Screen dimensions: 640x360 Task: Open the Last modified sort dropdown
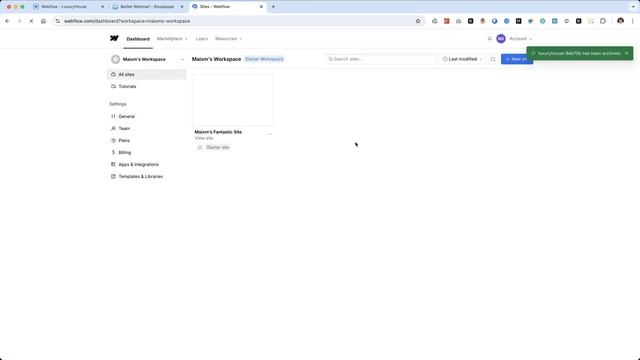pyautogui.click(x=462, y=59)
